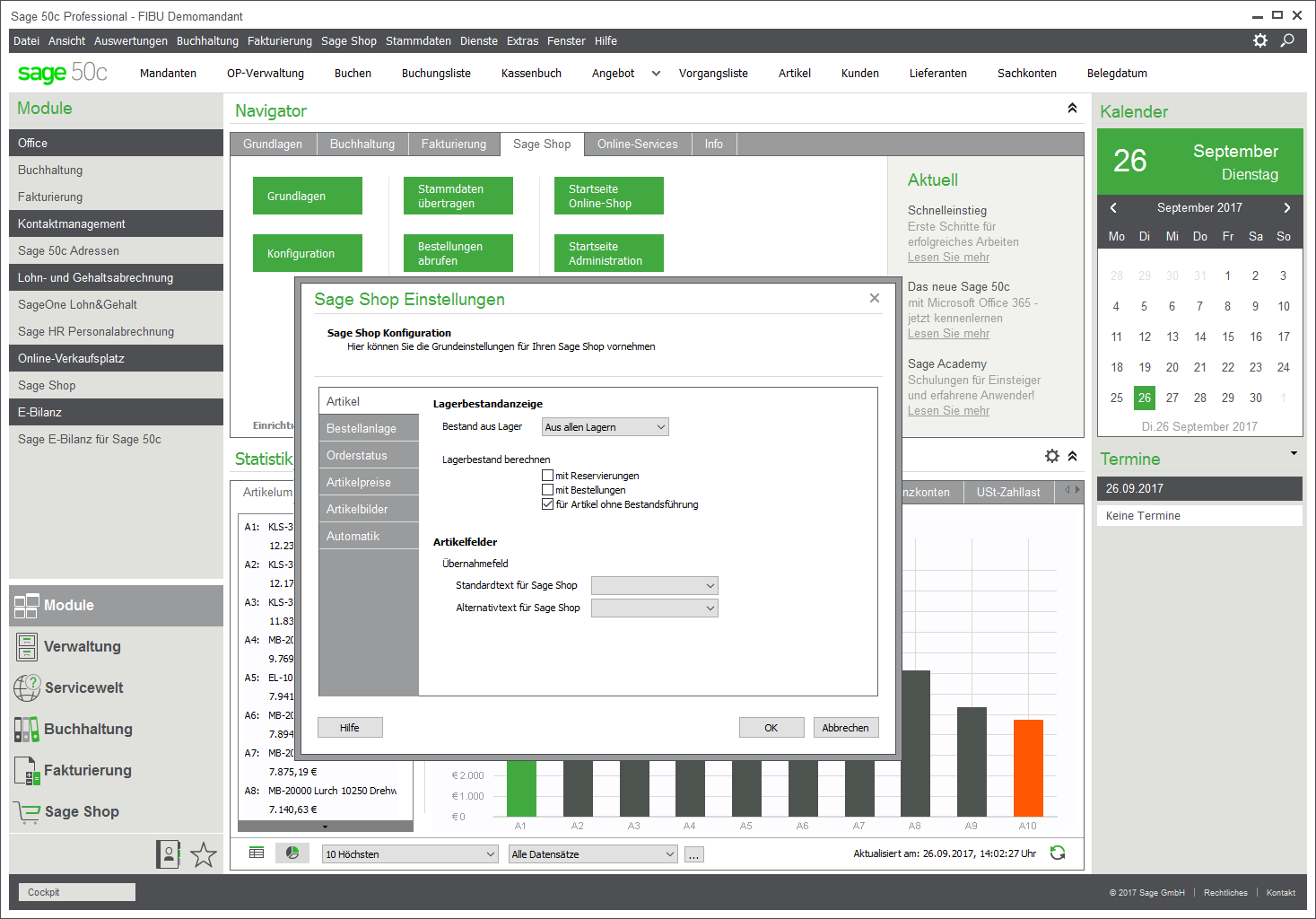
Task: Select Orderstatus settings section
Action: [369, 455]
